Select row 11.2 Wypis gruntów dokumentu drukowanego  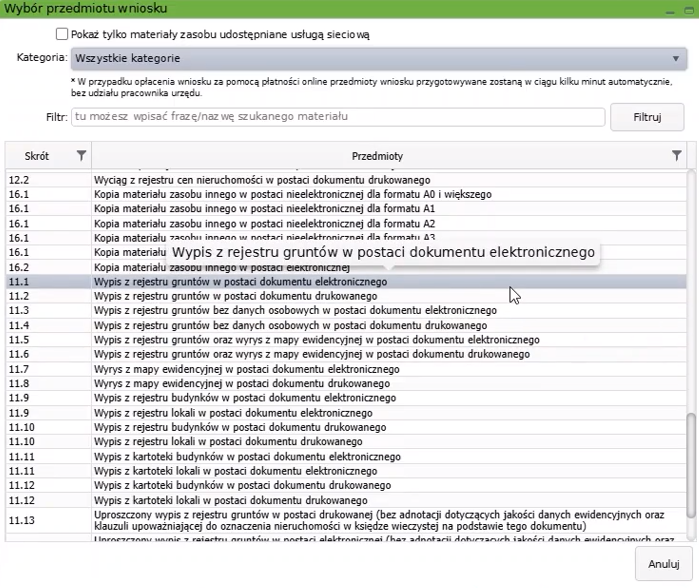click(240, 297)
